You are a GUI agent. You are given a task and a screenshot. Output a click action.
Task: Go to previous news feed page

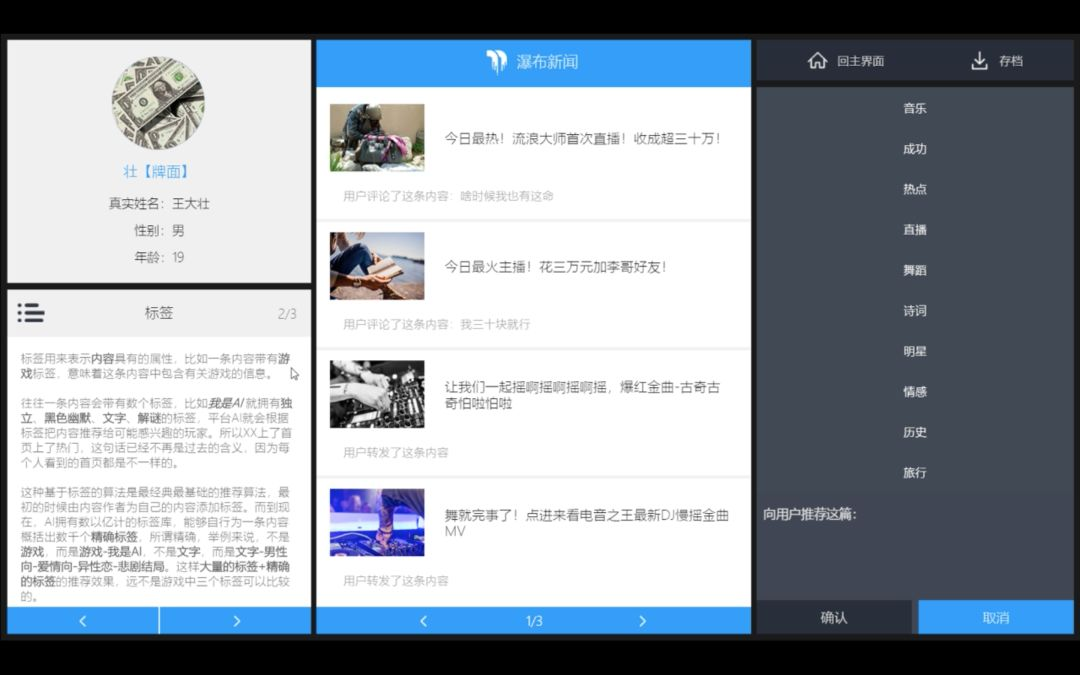pyautogui.click(x=424, y=621)
